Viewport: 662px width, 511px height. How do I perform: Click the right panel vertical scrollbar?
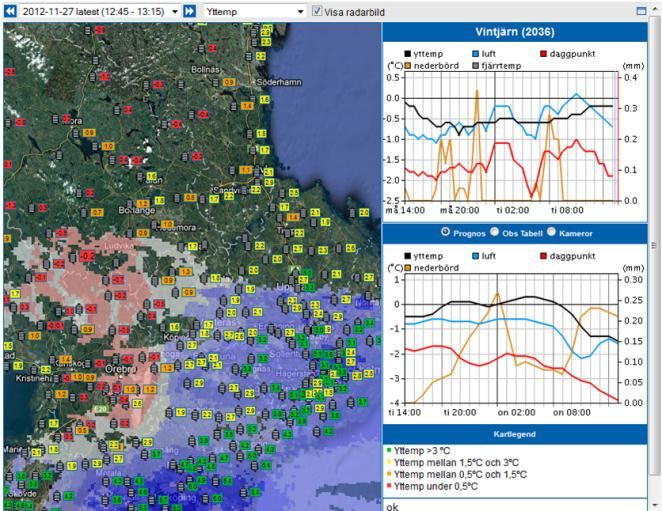pos(653,245)
